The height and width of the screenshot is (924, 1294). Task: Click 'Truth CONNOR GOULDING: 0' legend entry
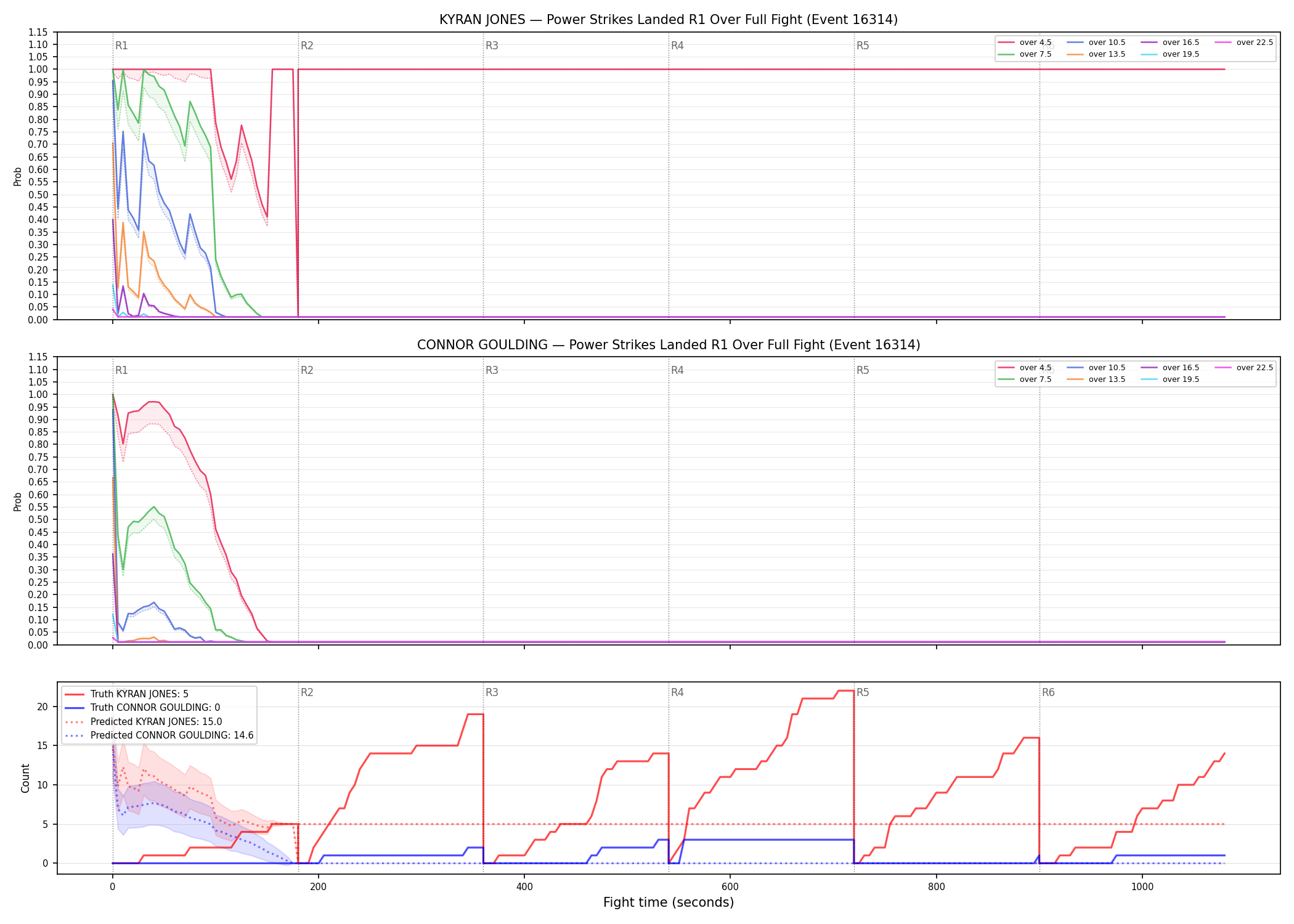pyautogui.click(x=142, y=708)
